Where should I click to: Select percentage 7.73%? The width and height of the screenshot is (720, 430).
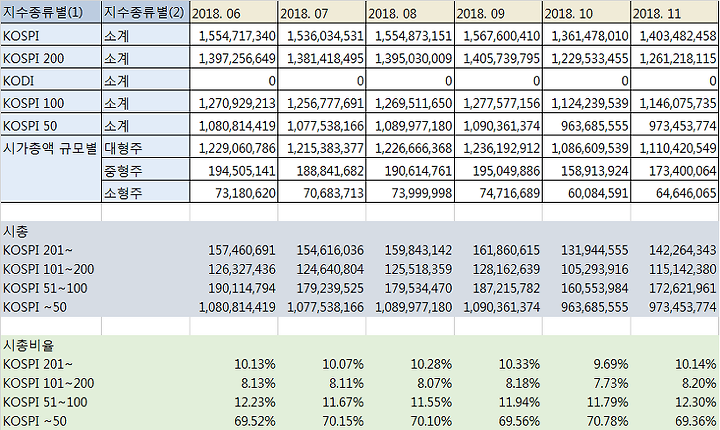point(611,383)
